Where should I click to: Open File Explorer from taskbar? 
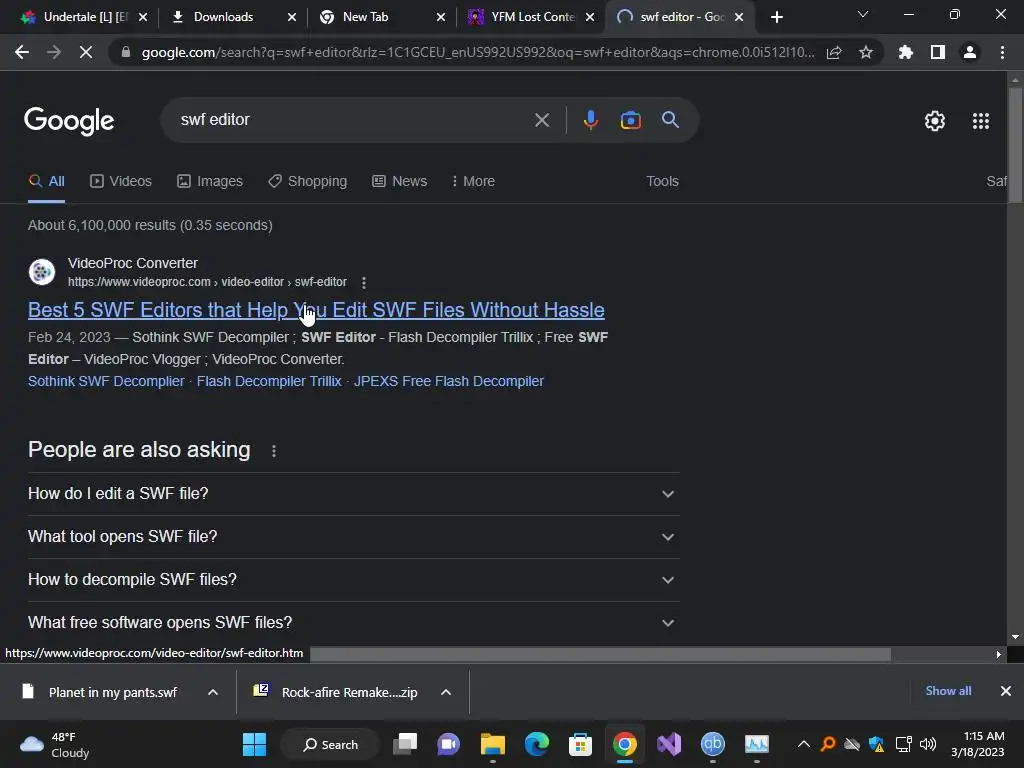click(492, 744)
